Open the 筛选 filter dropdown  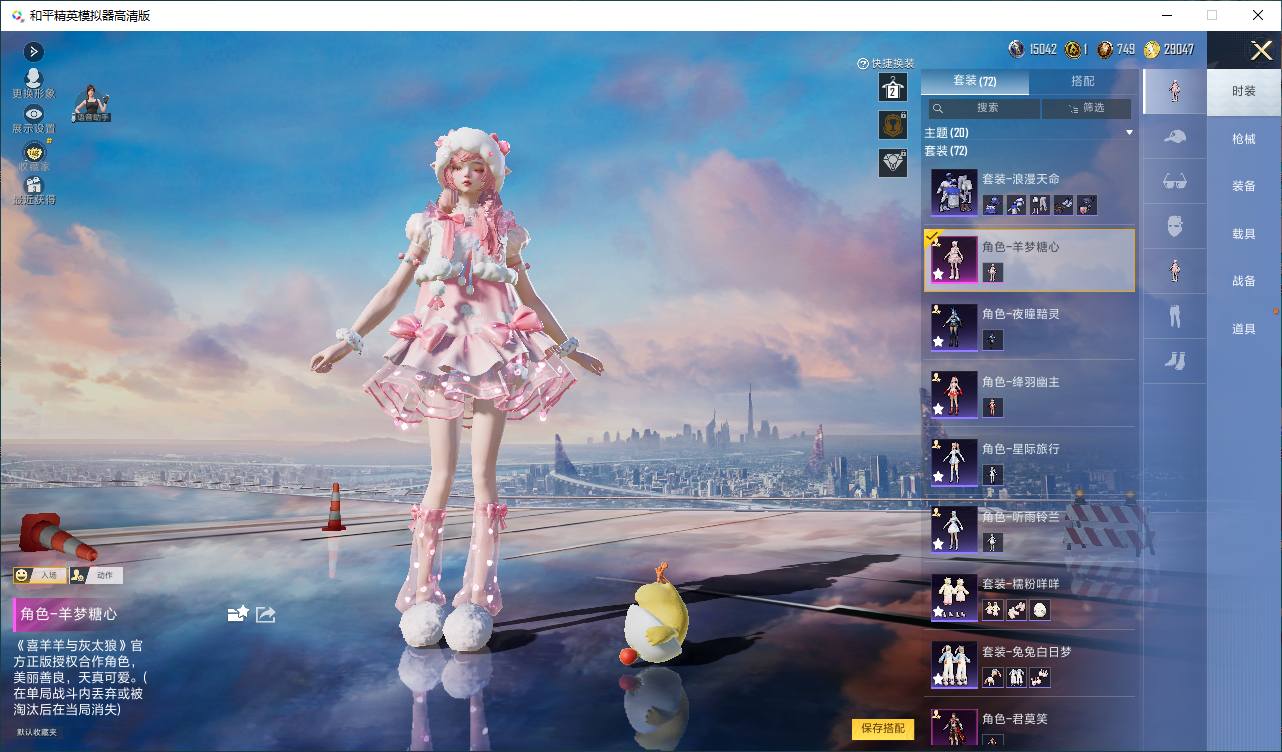tap(1086, 108)
